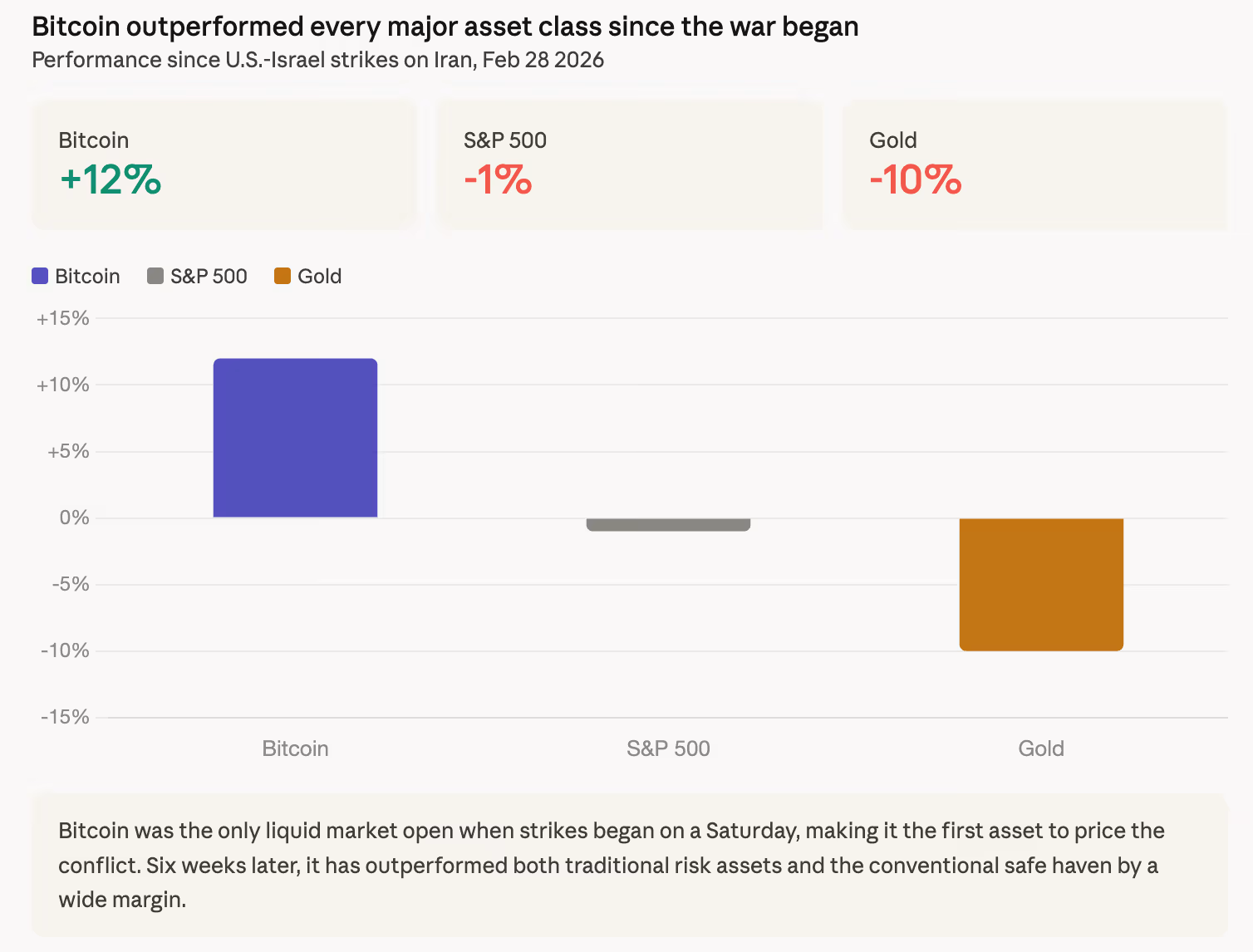1253x952 pixels.
Task: Toggle the Gold legend label
Action: click(320, 277)
